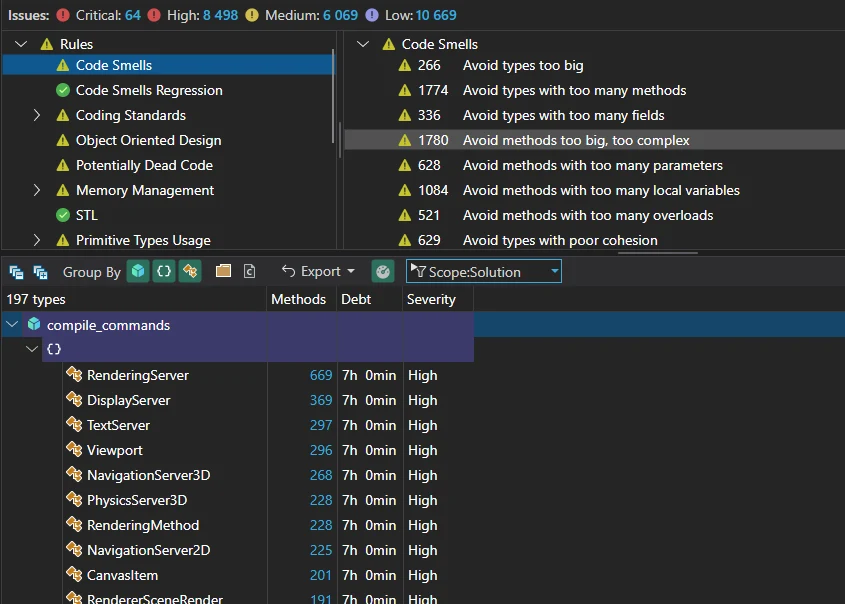This screenshot has width=845, height=604.
Task: Open the Low count 10 669 link
Action: coord(436,15)
